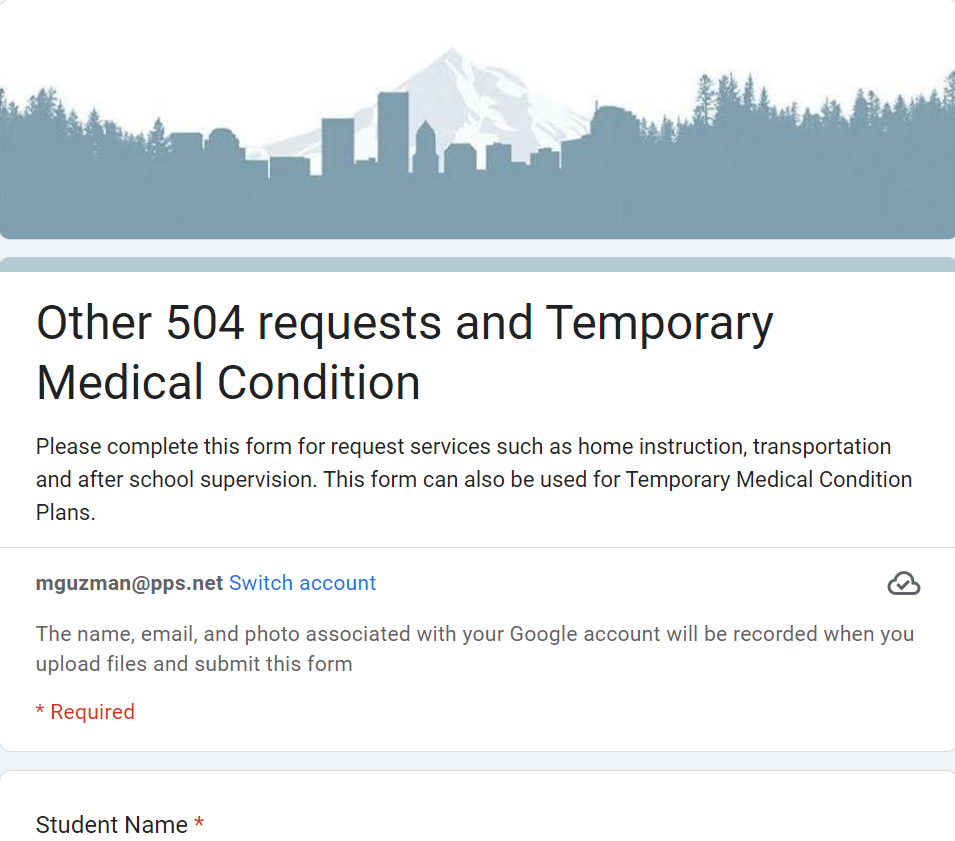Click the red asterisk beside Student Name
The image size is (955, 841).
(x=199, y=823)
